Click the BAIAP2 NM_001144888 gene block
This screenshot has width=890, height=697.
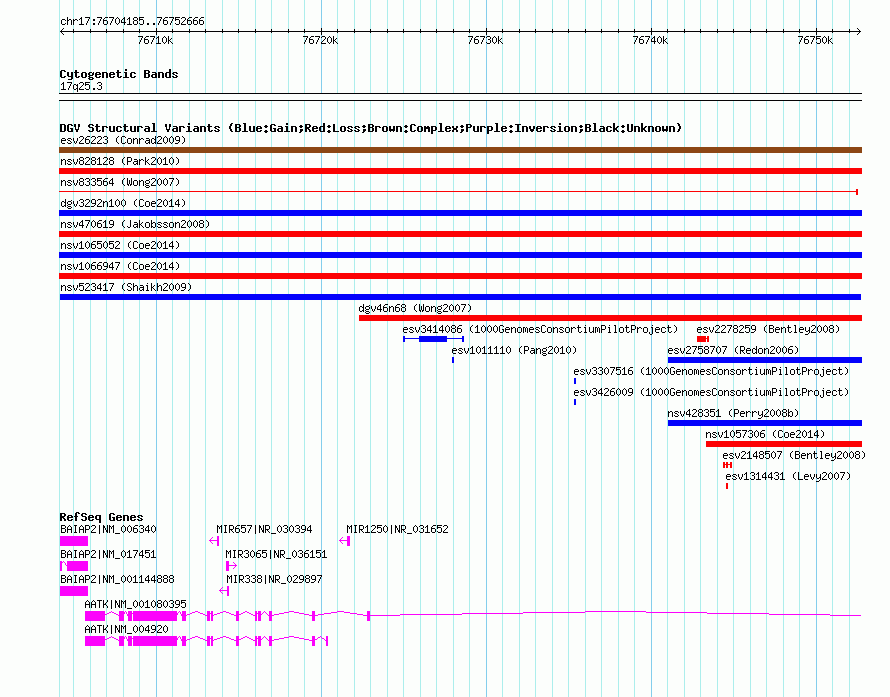pos(74,591)
